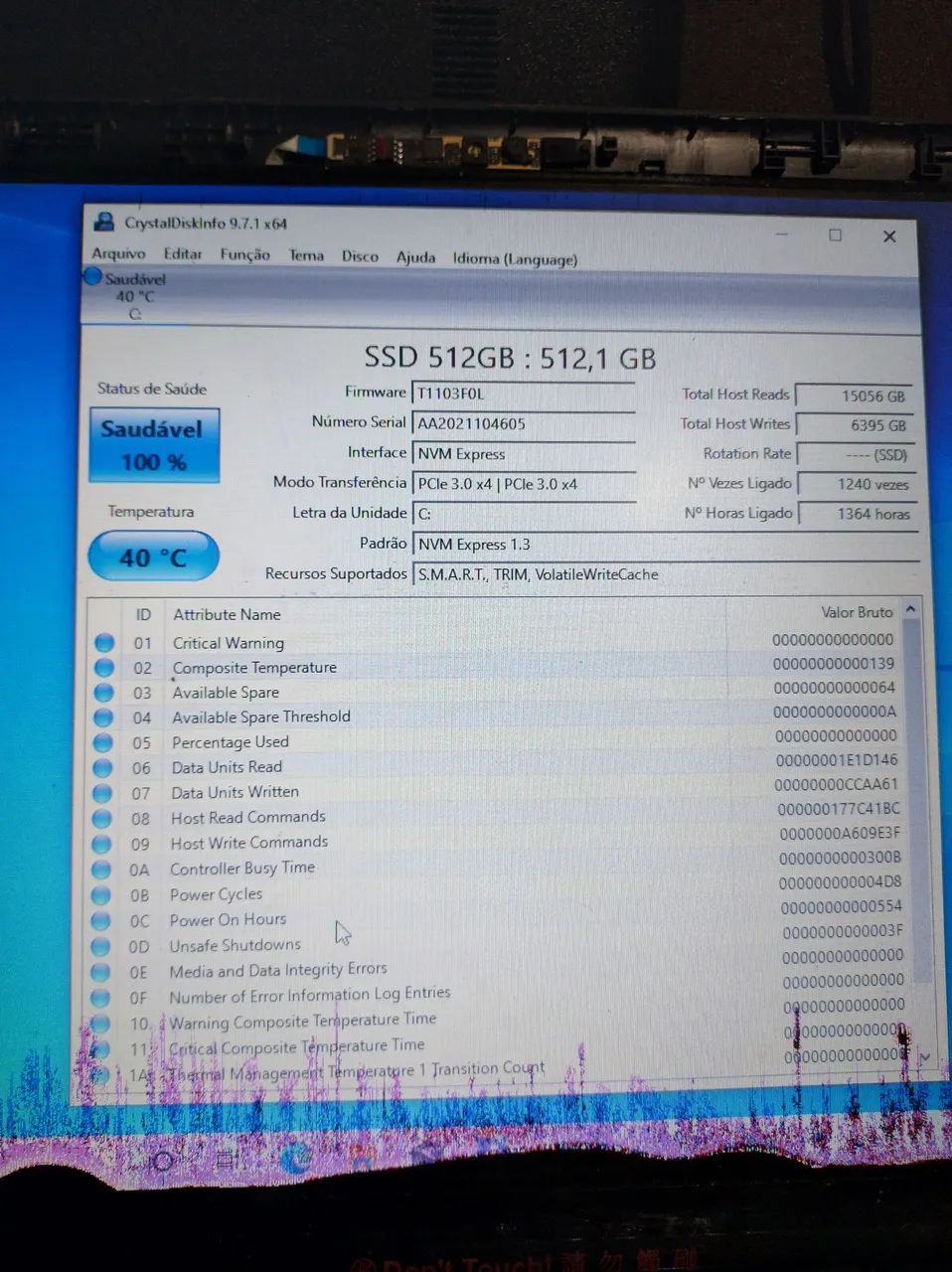Click the Cortana circle icon in the taskbar
The image size is (952, 1272).
(x=163, y=1161)
